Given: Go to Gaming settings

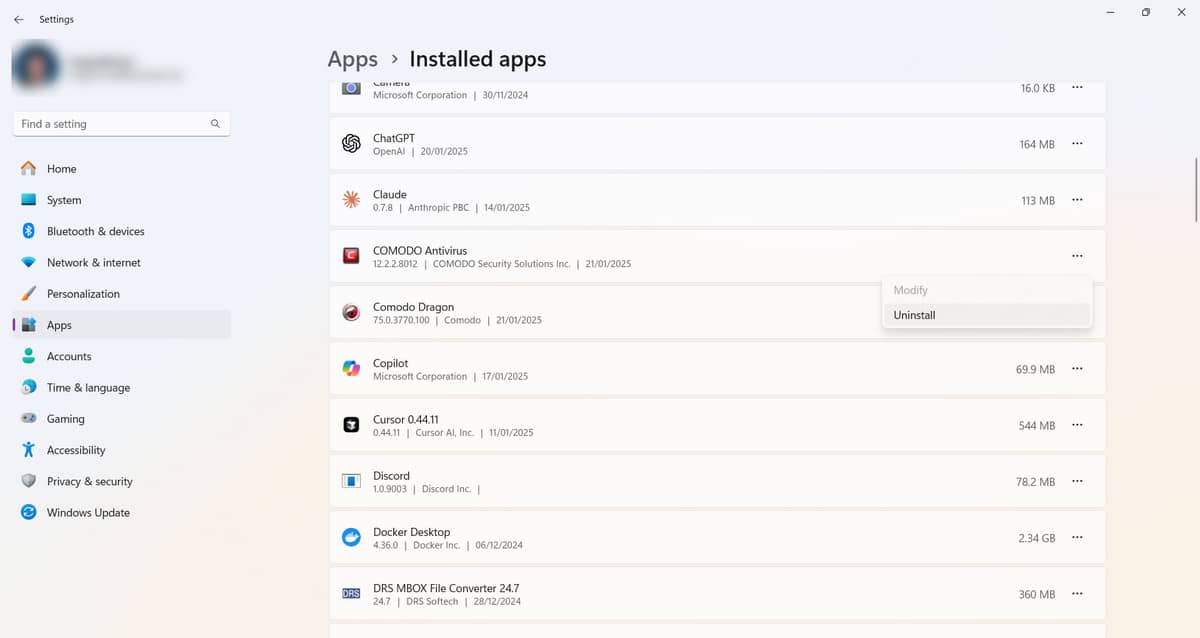Looking at the screenshot, I should click(121, 419).
